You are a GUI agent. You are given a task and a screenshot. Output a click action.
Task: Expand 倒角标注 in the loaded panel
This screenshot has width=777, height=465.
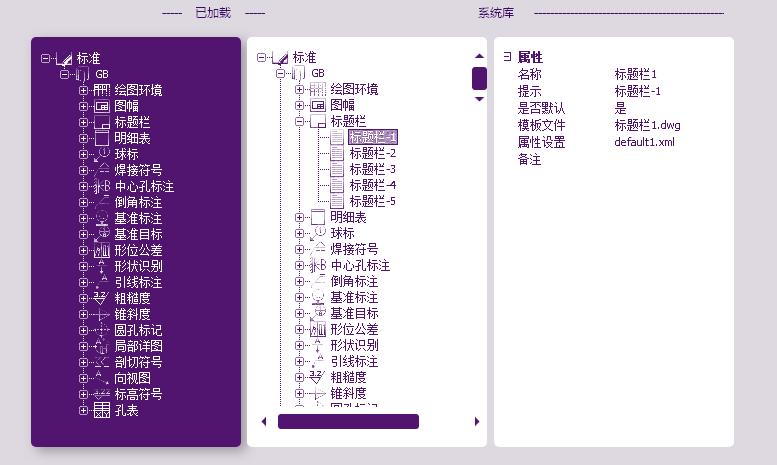[x=83, y=202]
